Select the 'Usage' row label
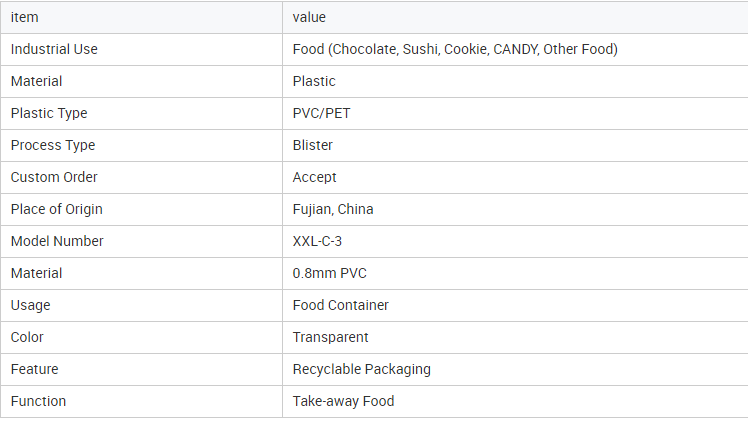 tap(31, 305)
